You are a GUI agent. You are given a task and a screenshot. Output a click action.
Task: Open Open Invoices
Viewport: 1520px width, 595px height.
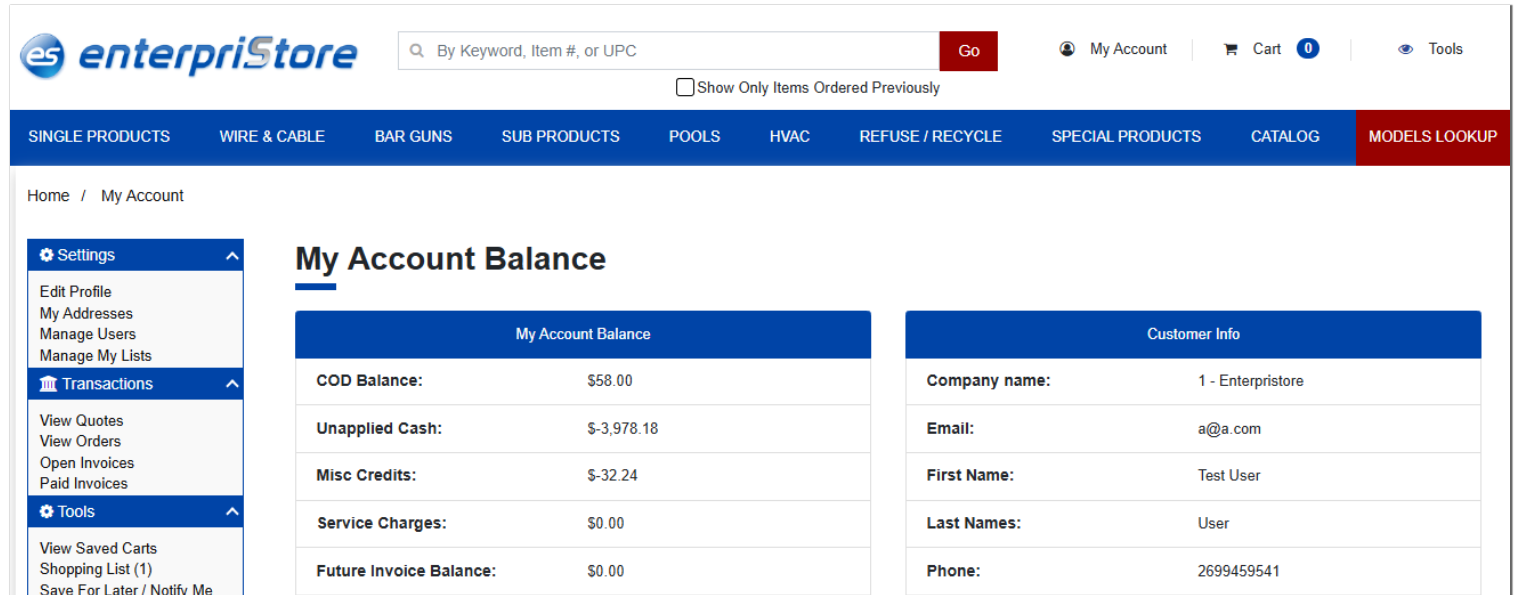86,463
